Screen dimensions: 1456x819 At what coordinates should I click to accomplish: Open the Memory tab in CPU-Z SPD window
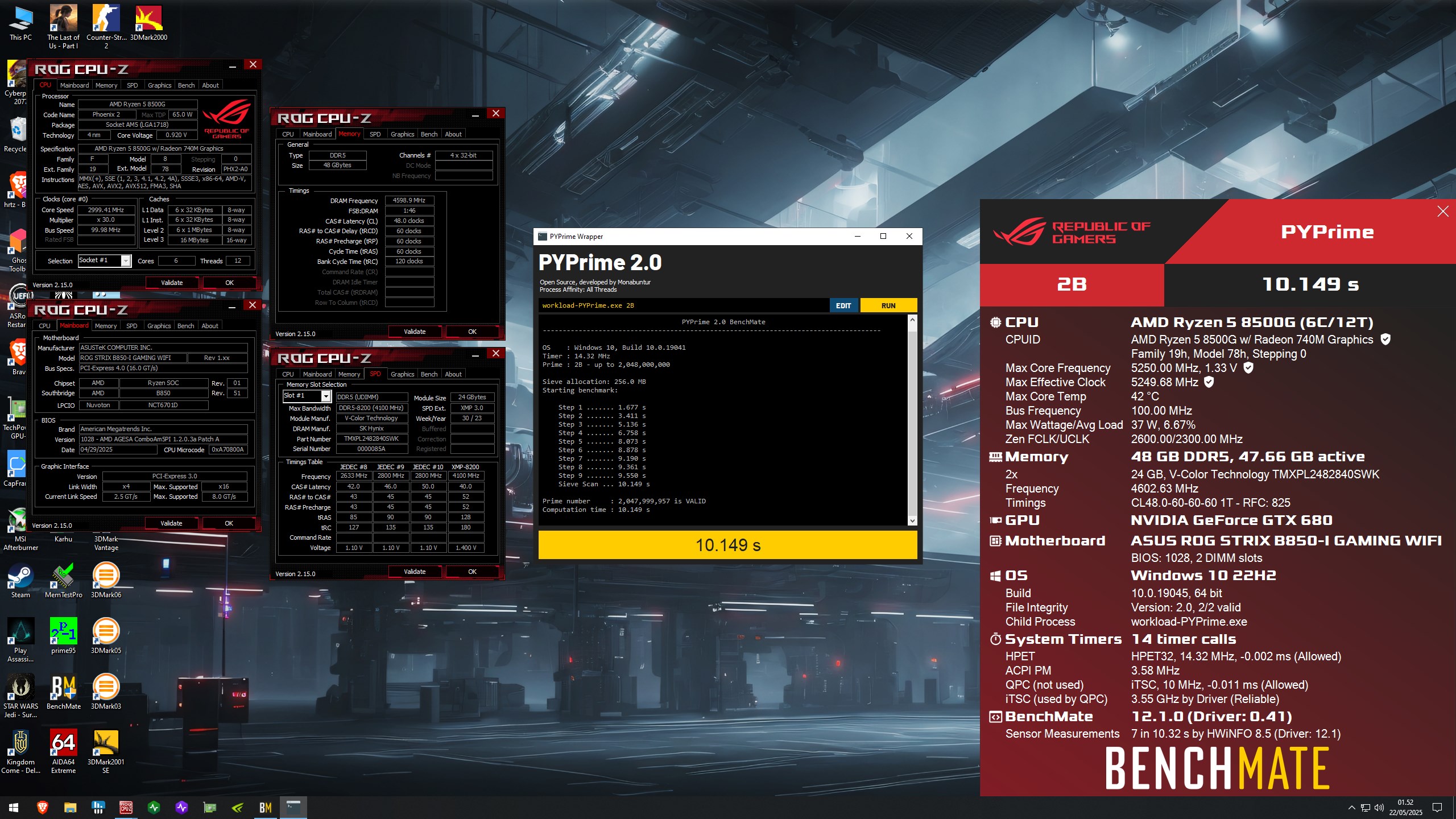(349, 374)
